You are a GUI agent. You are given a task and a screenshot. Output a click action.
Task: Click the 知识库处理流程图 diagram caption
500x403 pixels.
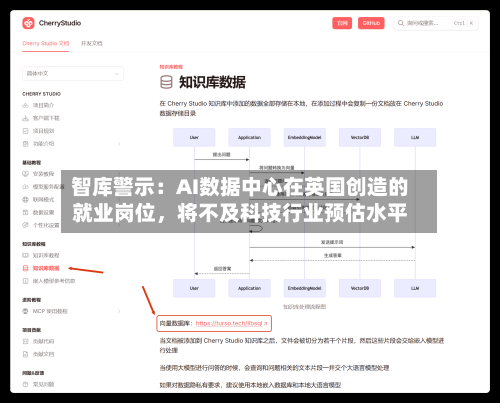coord(304,307)
